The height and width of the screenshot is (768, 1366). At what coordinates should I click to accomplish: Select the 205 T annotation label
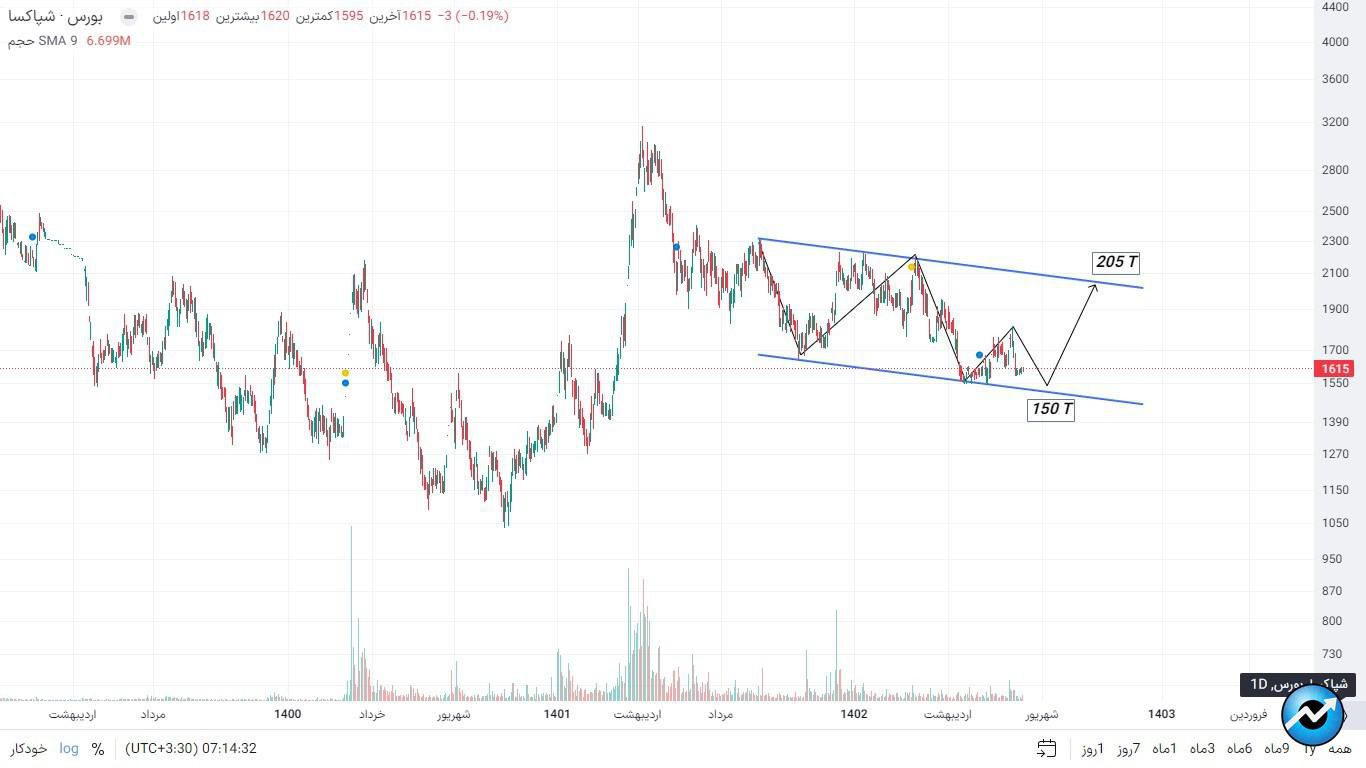click(x=1116, y=262)
